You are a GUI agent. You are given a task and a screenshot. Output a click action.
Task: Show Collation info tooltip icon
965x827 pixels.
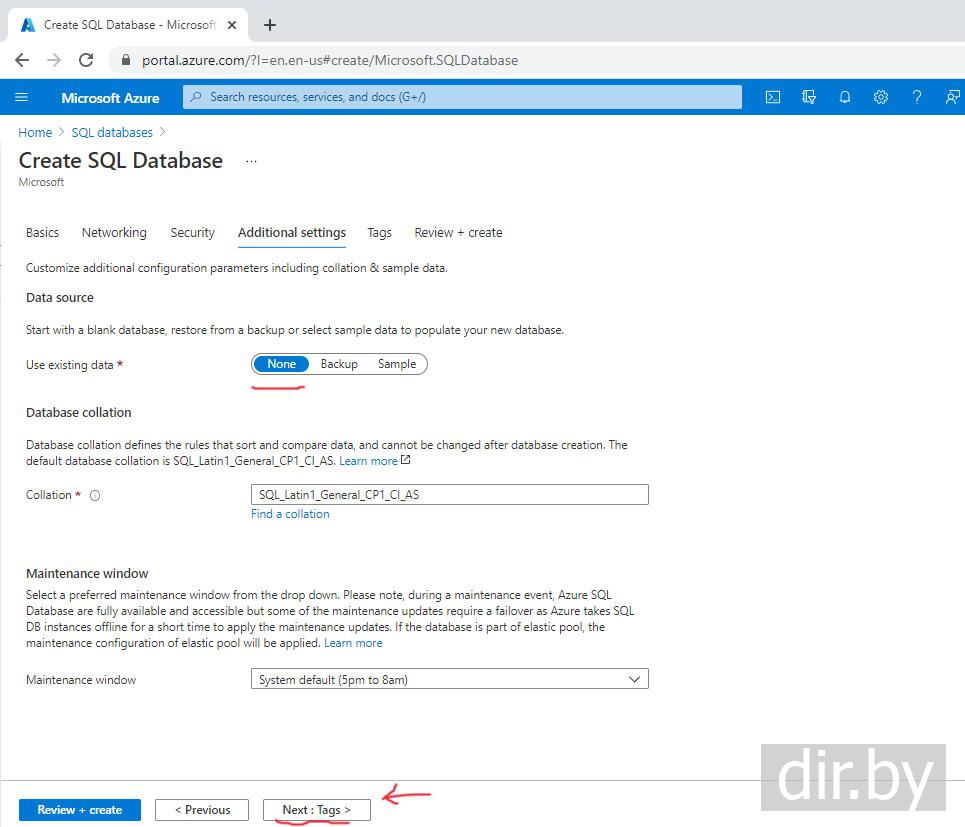(x=95, y=495)
